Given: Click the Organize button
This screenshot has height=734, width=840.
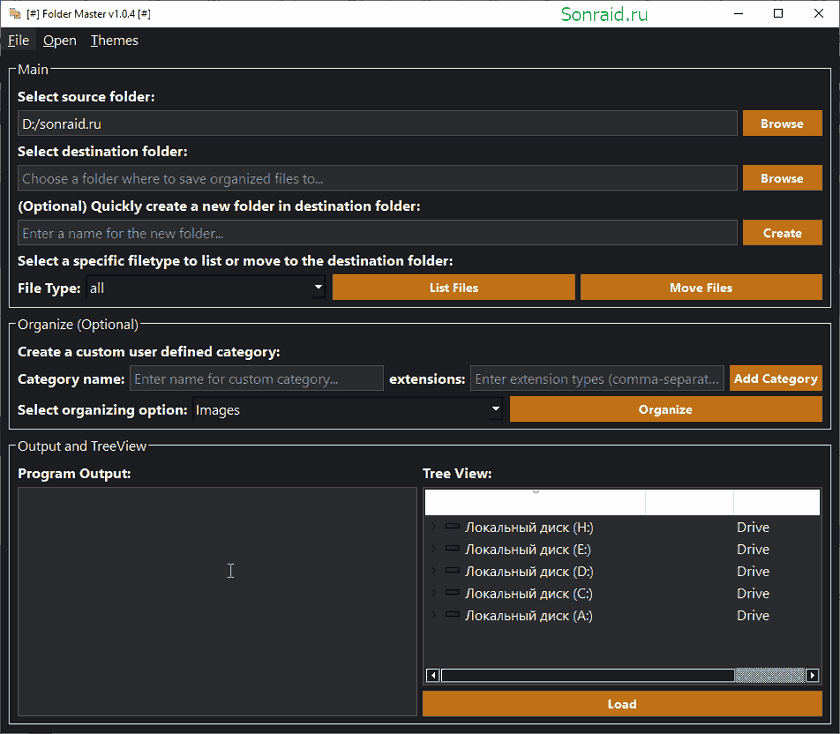Looking at the screenshot, I should tap(665, 409).
